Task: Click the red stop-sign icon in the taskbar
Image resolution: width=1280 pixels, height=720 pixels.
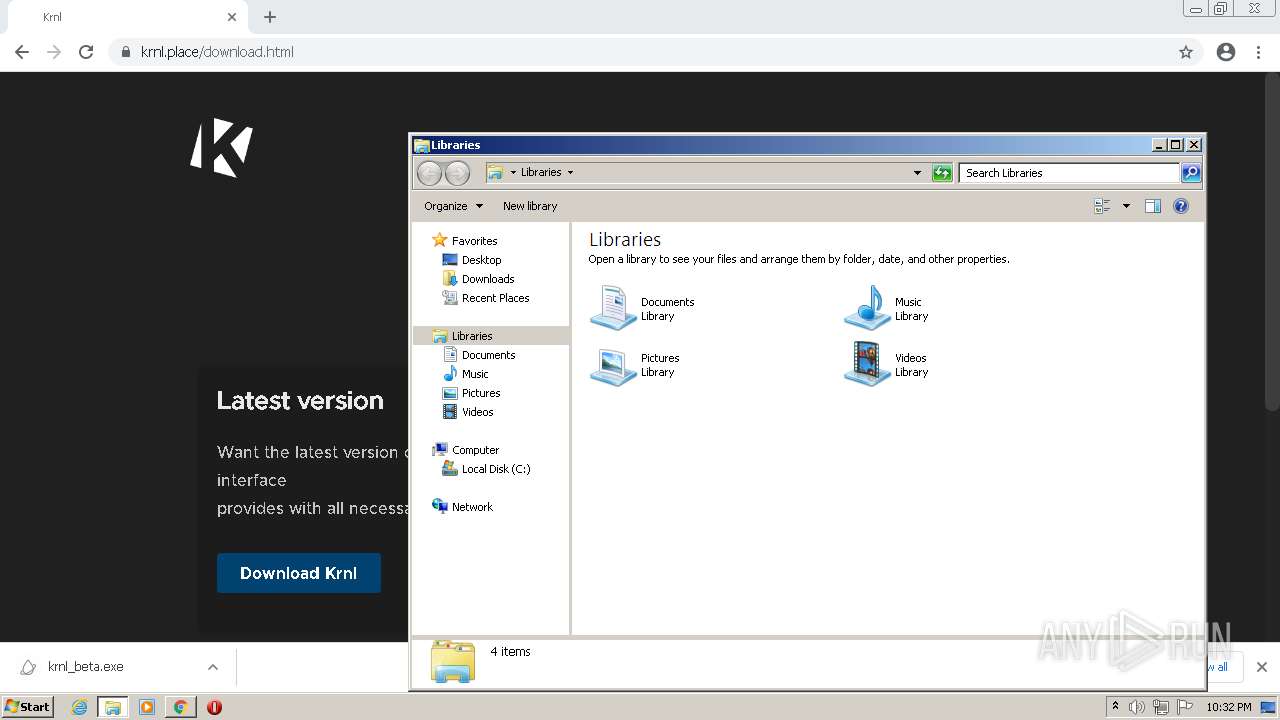Action: pyautogui.click(x=214, y=707)
